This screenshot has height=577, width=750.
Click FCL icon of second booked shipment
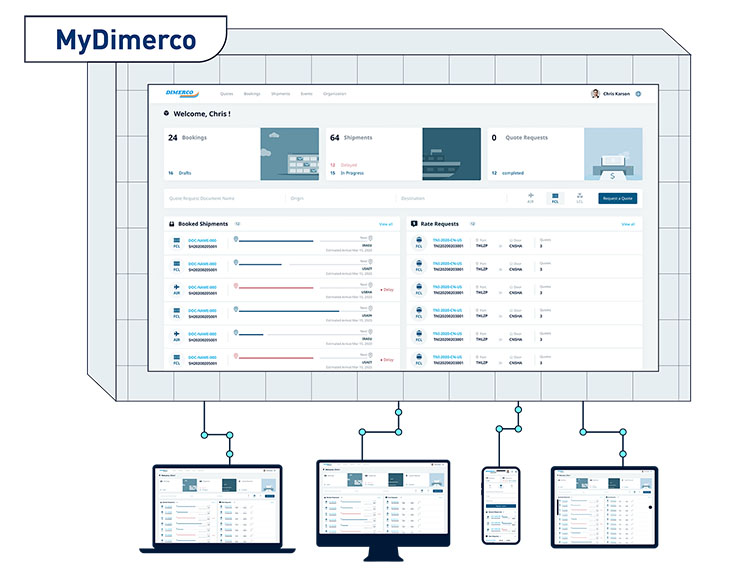(176, 266)
